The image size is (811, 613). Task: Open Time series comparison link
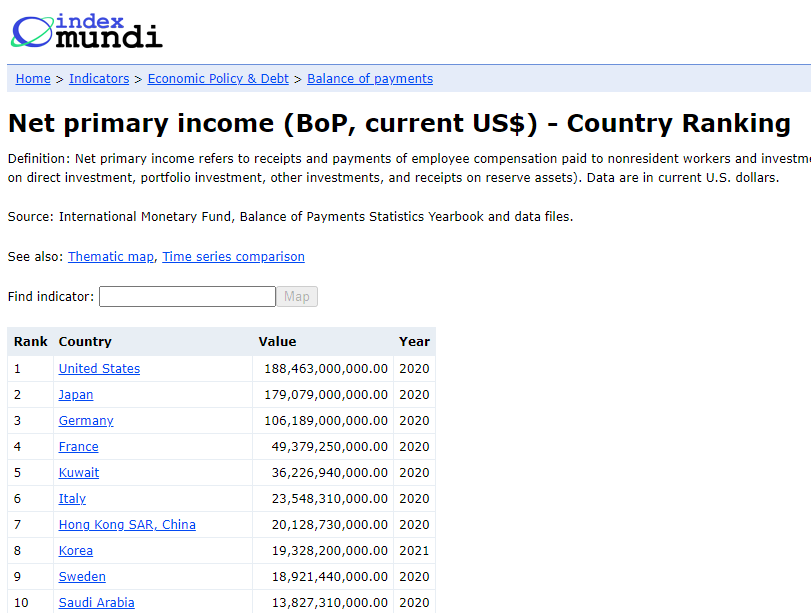pos(233,257)
